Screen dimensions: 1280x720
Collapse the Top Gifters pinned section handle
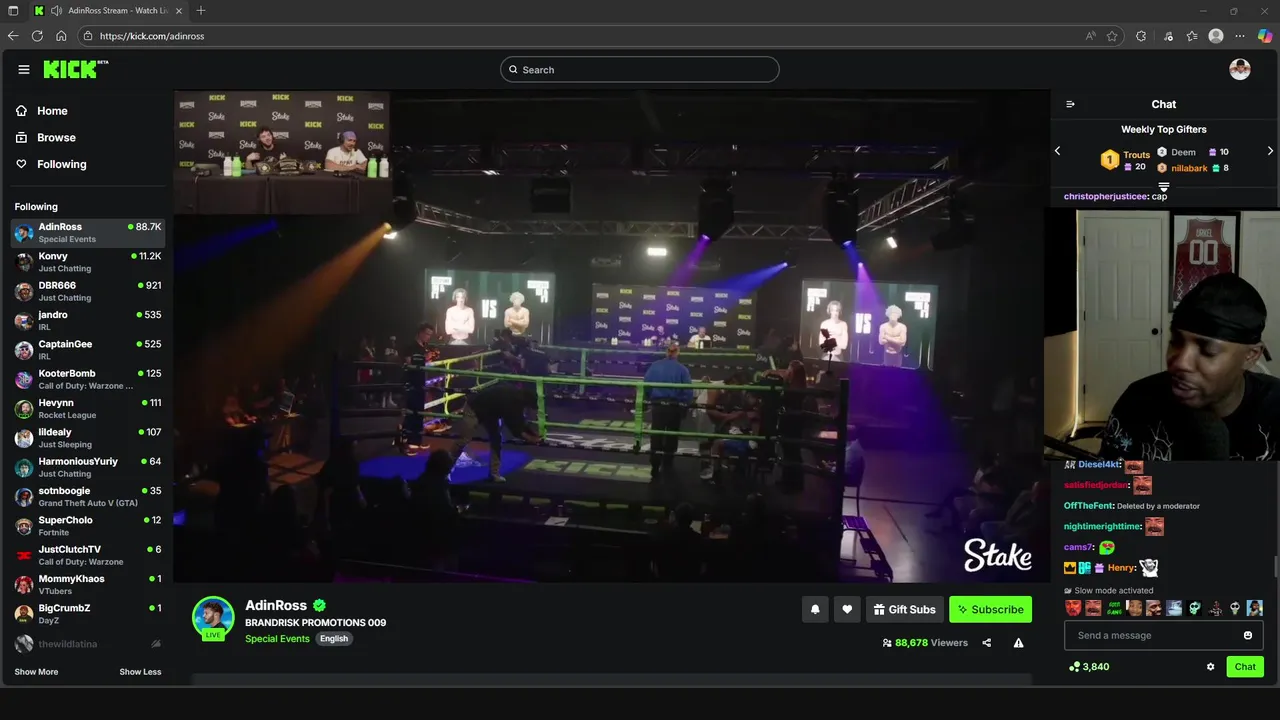pos(1163,187)
